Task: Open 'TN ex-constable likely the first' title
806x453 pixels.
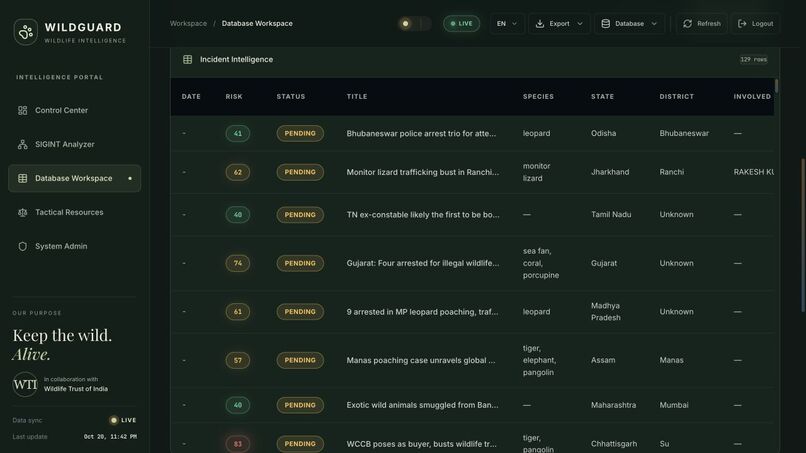Action: (423, 214)
